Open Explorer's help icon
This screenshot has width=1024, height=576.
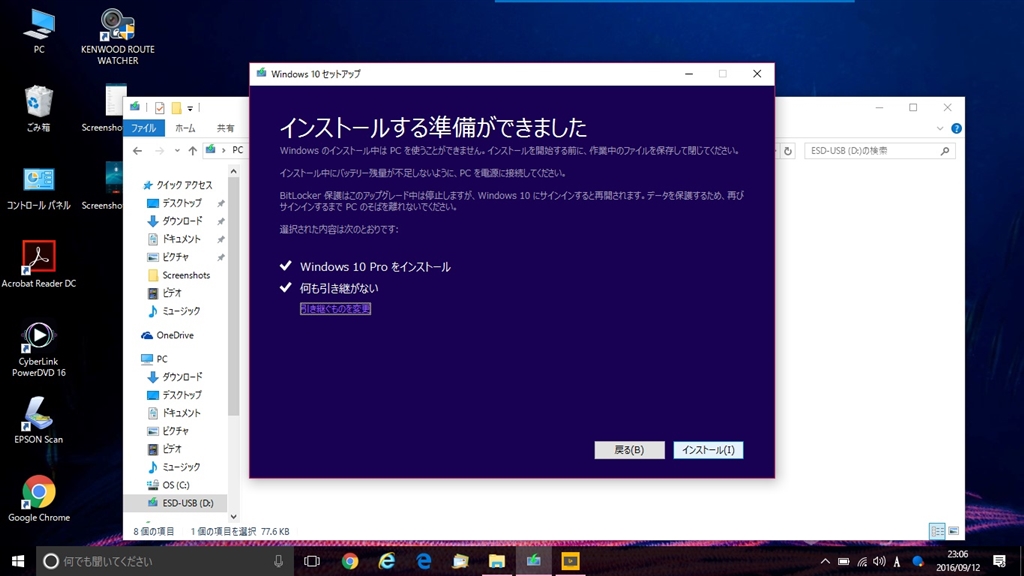[956, 129]
